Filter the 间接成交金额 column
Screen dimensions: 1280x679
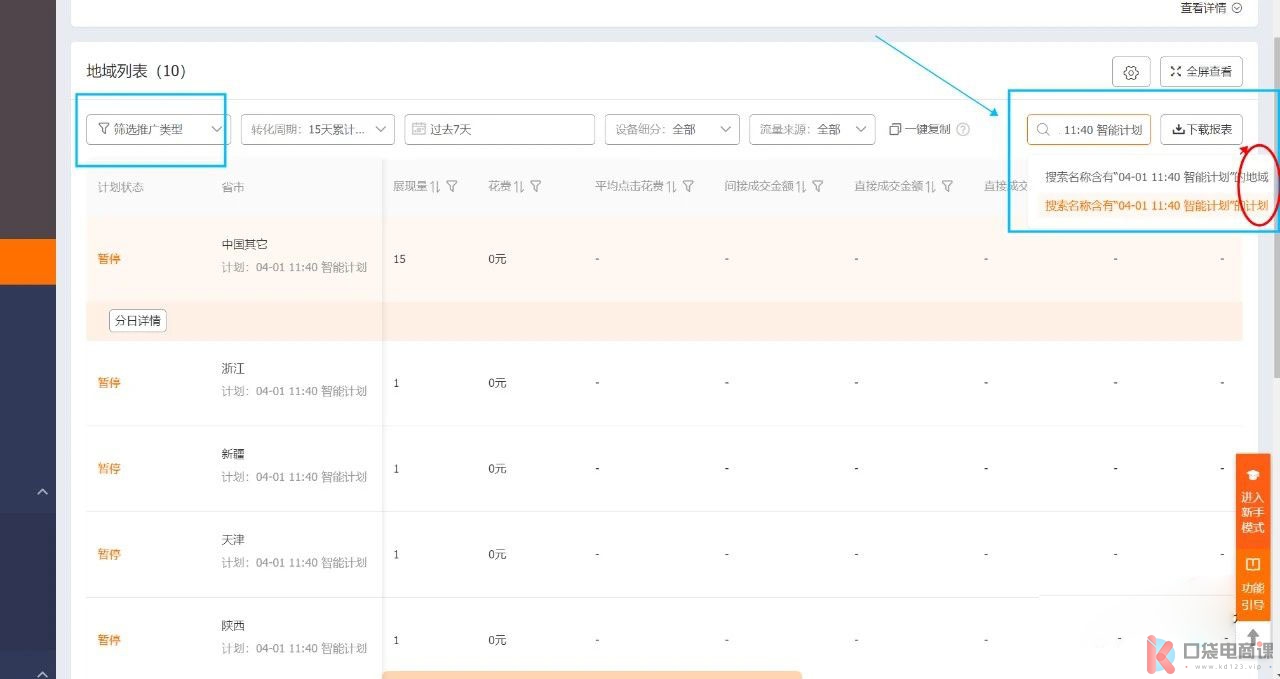click(818, 186)
